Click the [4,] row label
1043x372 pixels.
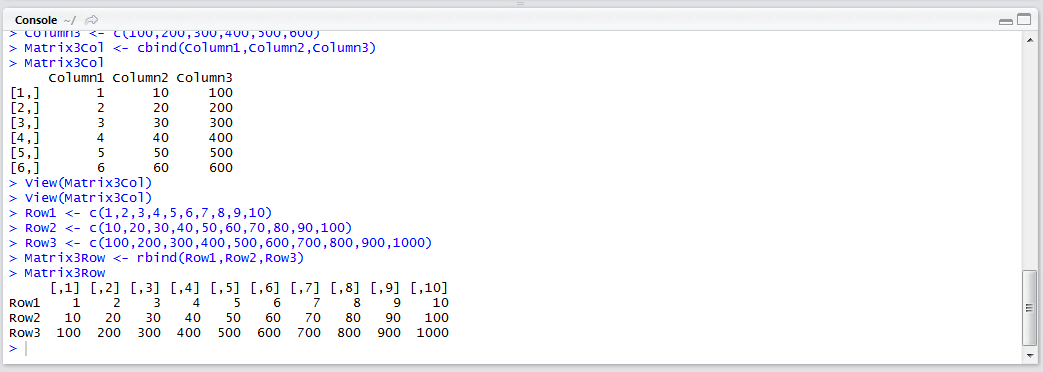25,138
